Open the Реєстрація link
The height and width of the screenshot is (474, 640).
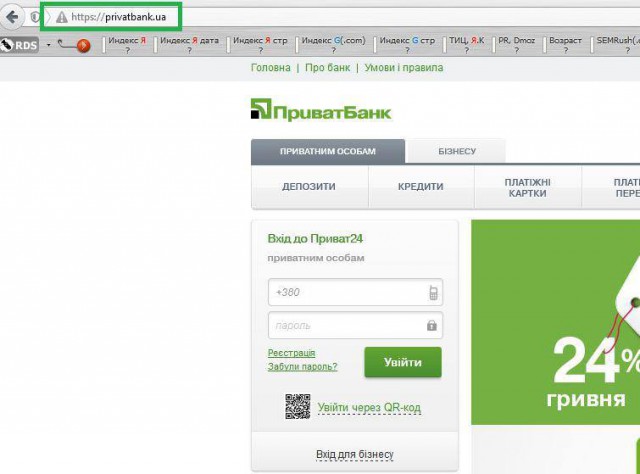(291, 353)
